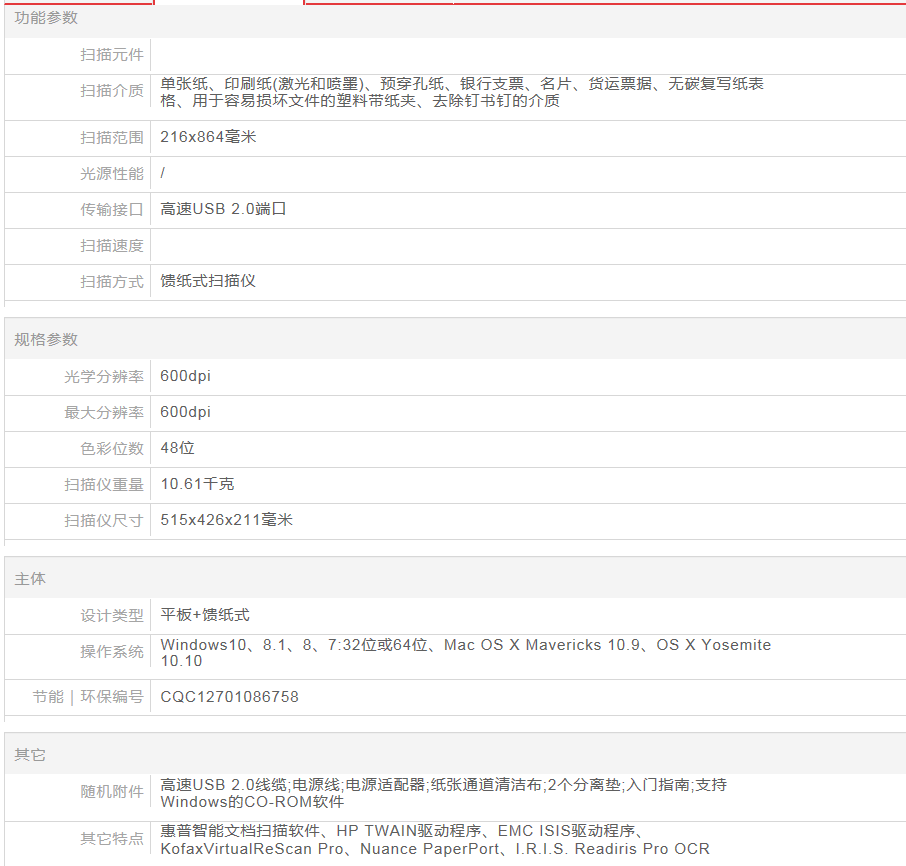
Task: Click the 平板+馈纸式 design type value
Action: tap(205, 615)
